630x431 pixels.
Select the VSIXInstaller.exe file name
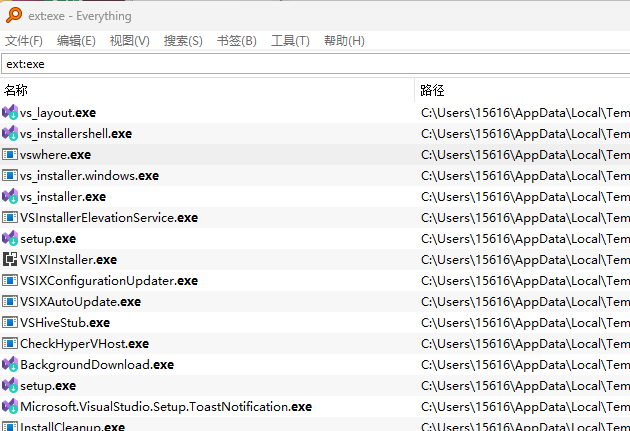(68, 260)
